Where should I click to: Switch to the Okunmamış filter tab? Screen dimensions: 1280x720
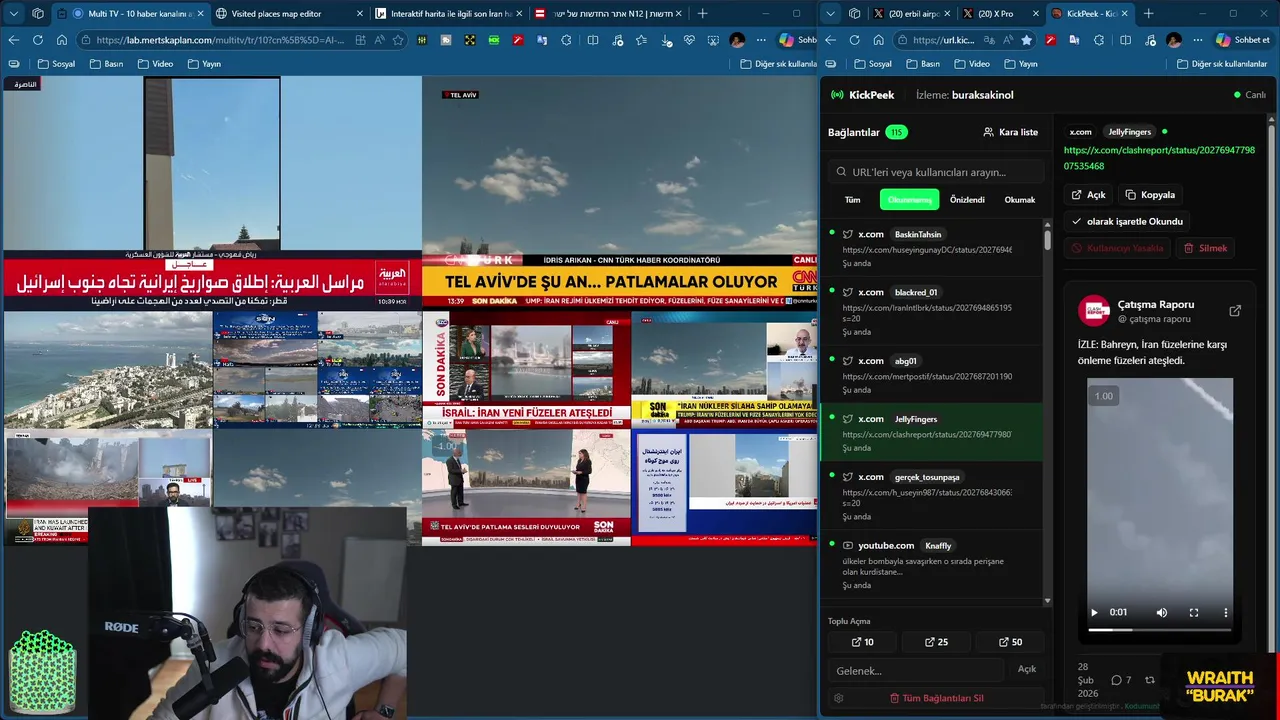coord(909,200)
